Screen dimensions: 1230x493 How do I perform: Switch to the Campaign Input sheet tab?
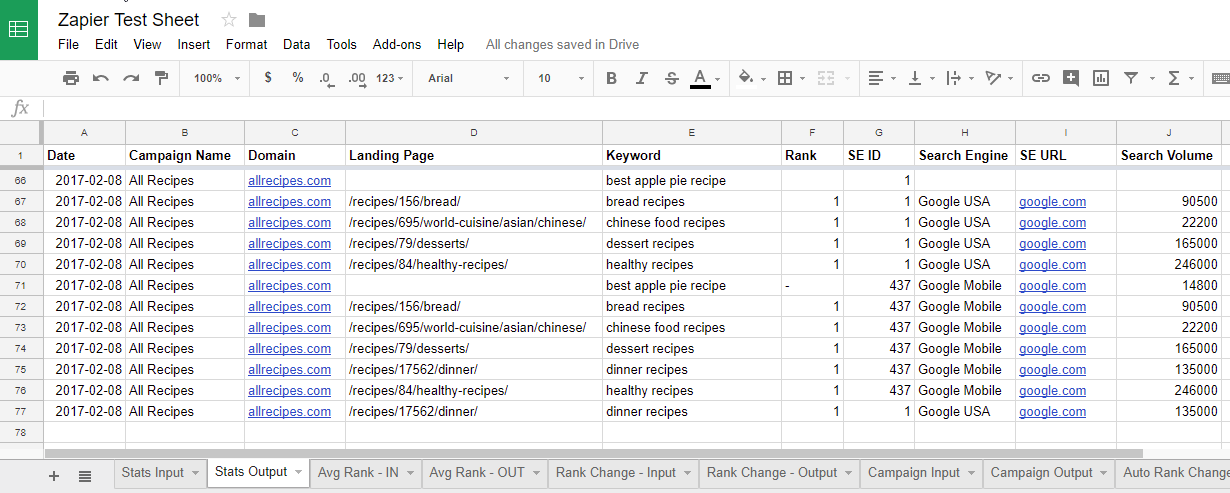pos(913,473)
